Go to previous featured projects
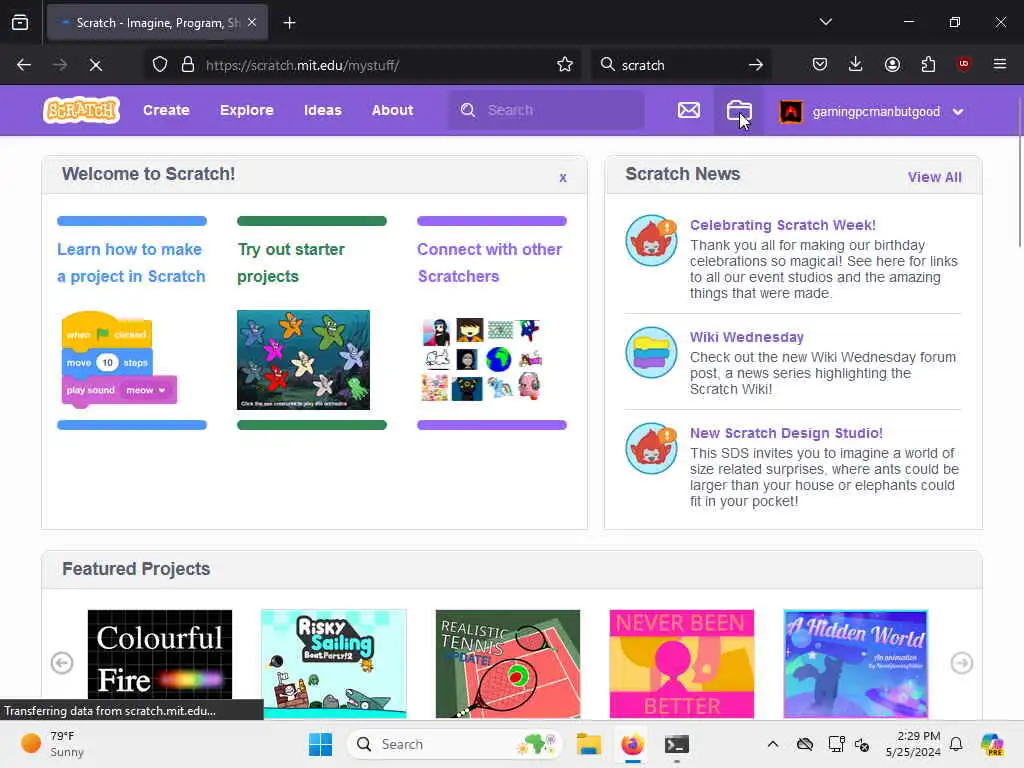Viewport: 1024px width, 768px height. (x=62, y=663)
